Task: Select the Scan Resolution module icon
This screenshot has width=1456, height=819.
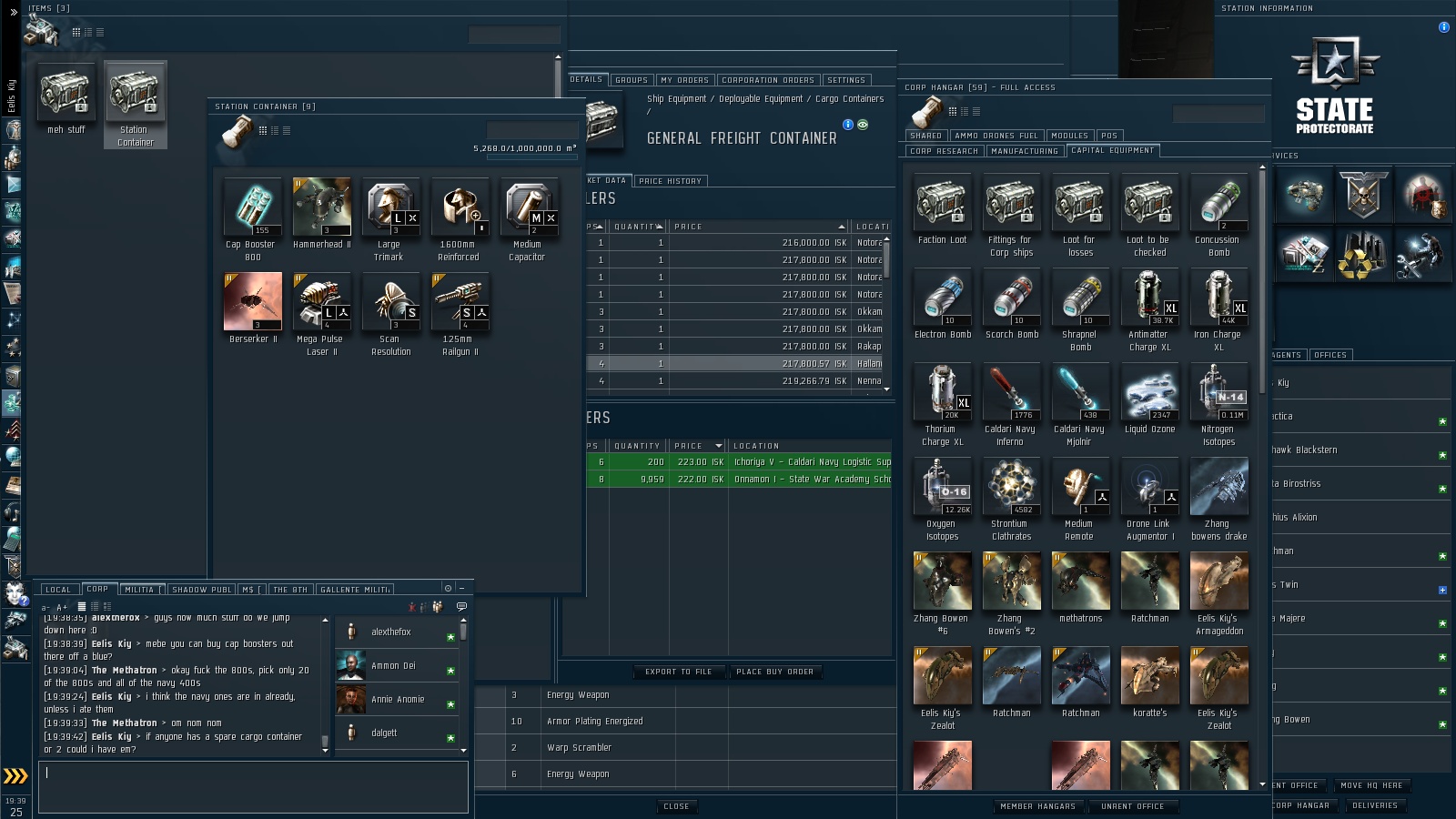Action: (x=390, y=301)
